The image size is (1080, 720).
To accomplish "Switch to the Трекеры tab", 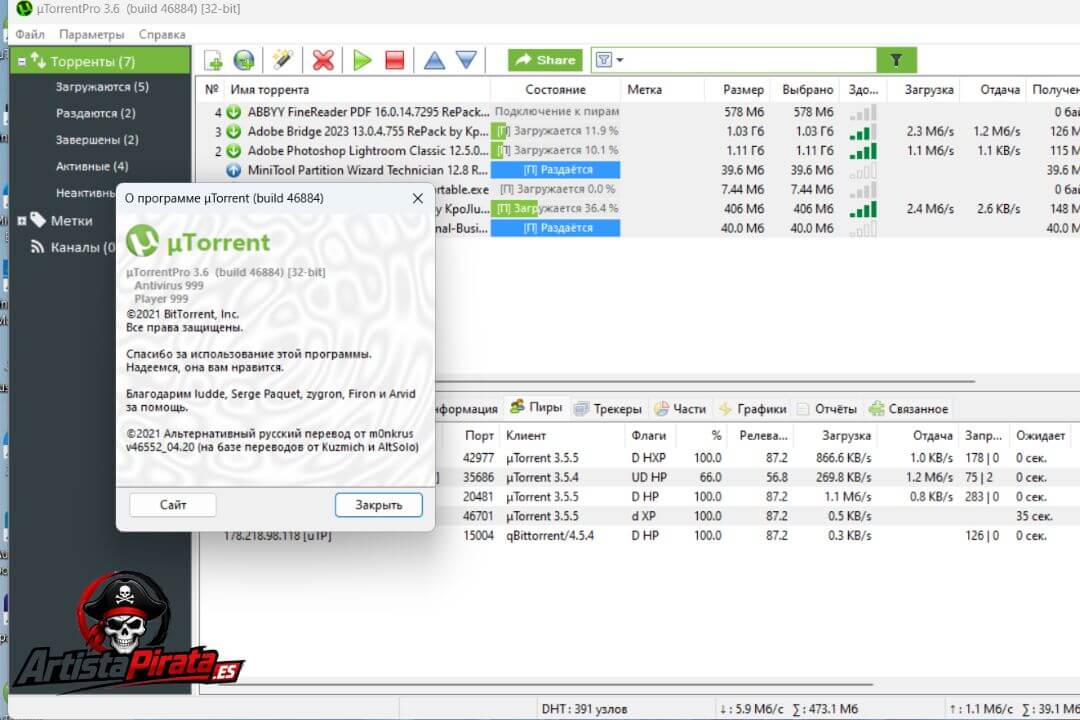I will tap(608, 409).
